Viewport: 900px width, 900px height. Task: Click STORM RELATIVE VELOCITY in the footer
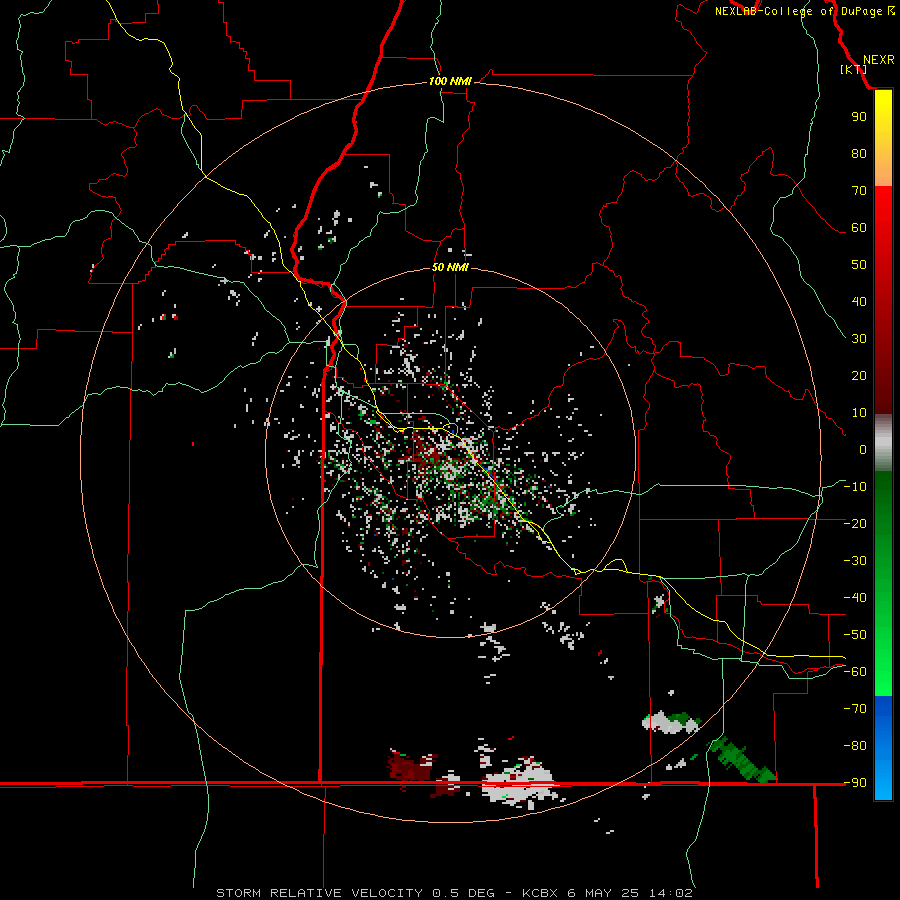pos(319,893)
